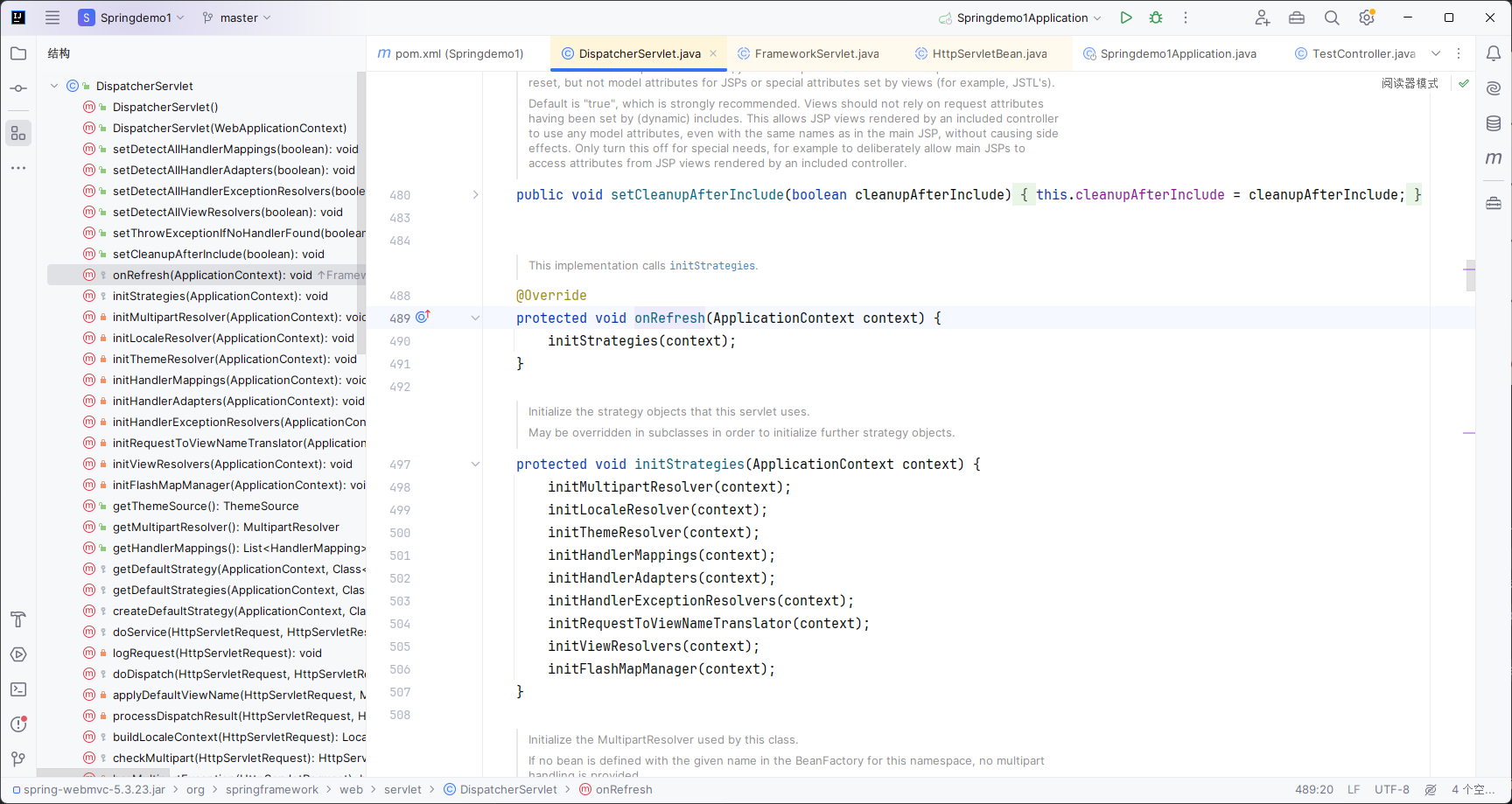The height and width of the screenshot is (804, 1512).
Task: Open the Git tool window
Action: click(18, 759)
